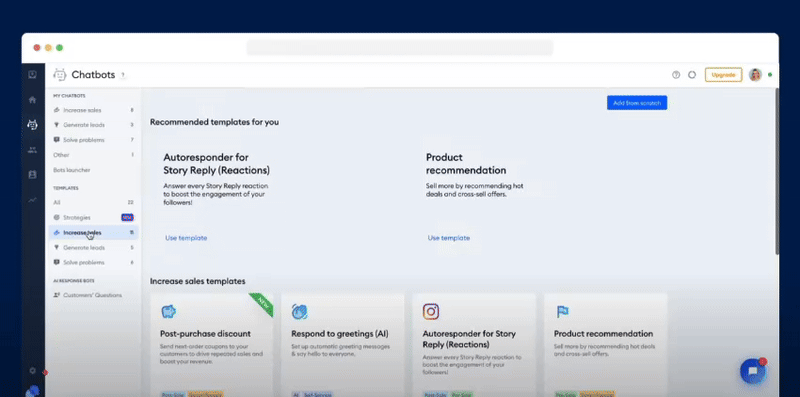Open the Visitors people icon in left rail
800x397 pixels.
(32, 150)
